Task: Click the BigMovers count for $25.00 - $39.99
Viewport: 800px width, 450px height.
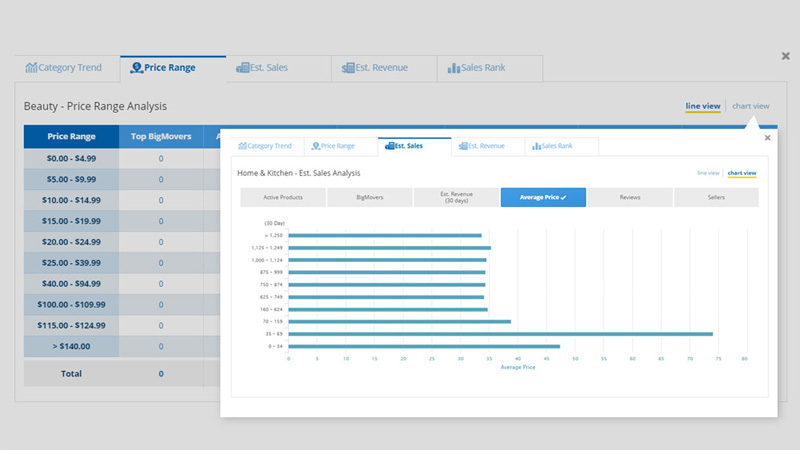Action: pyautogui.click(x=161, y=263)
